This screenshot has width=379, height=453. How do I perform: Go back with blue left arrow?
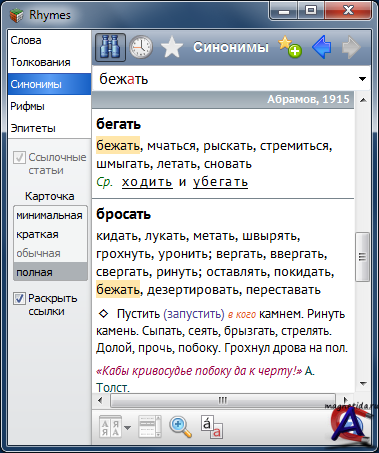[321, 47]
